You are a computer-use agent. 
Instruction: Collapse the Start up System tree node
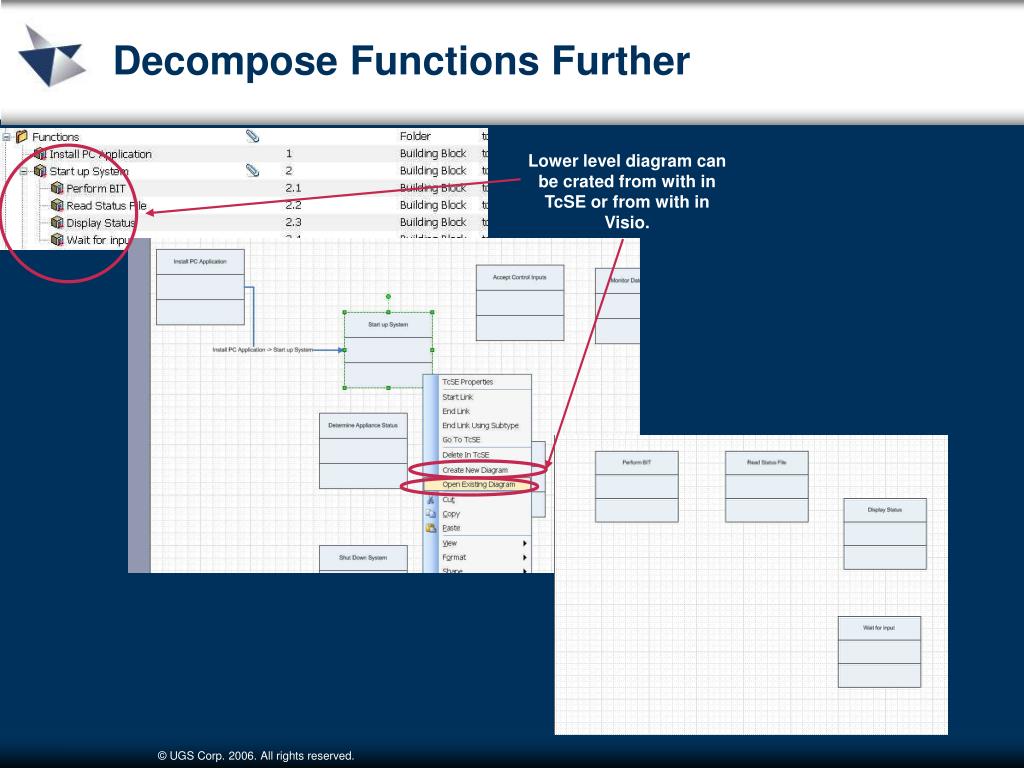click(x=24, y=171)
